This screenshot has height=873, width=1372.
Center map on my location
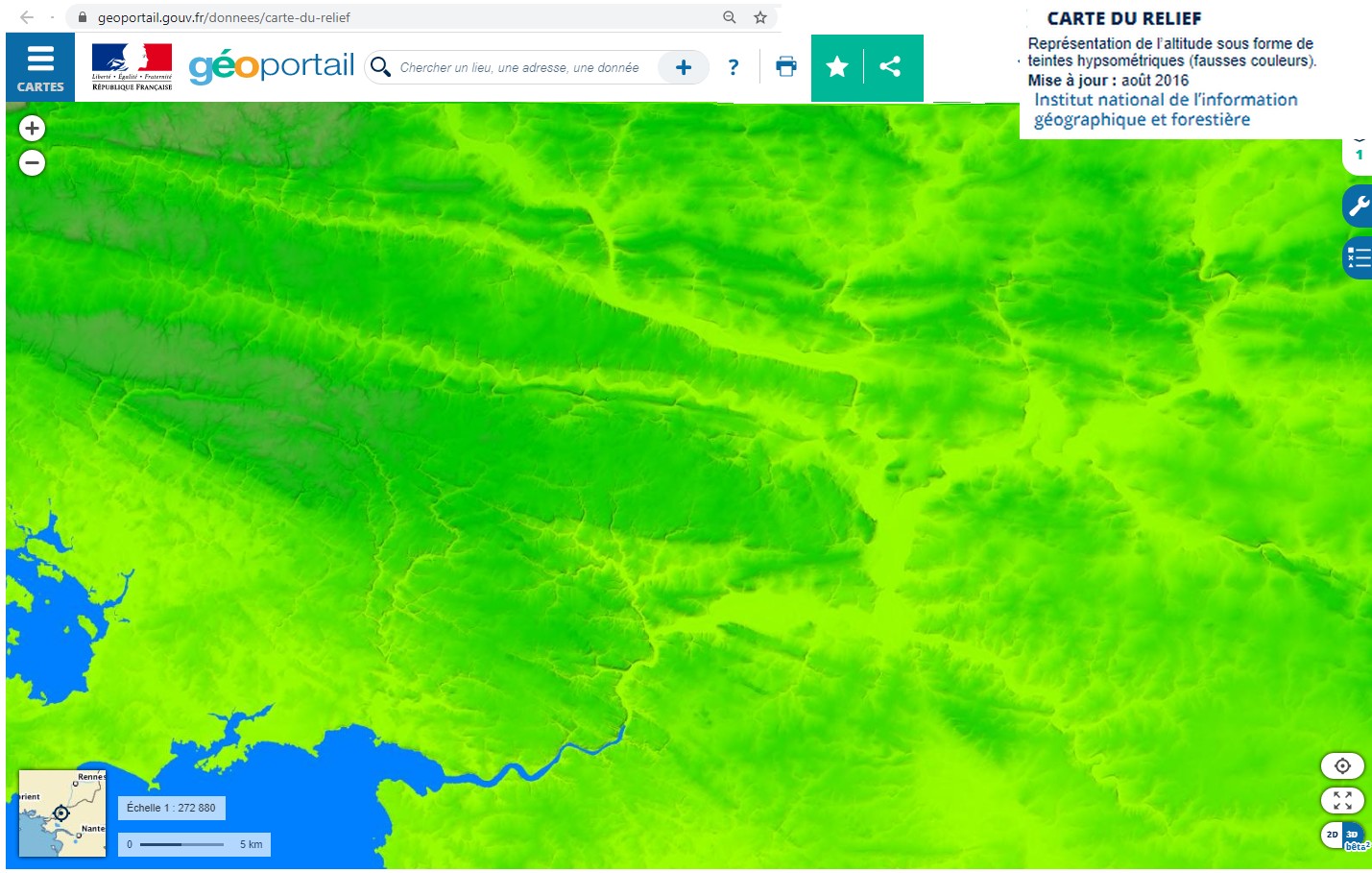point(1342,765)
